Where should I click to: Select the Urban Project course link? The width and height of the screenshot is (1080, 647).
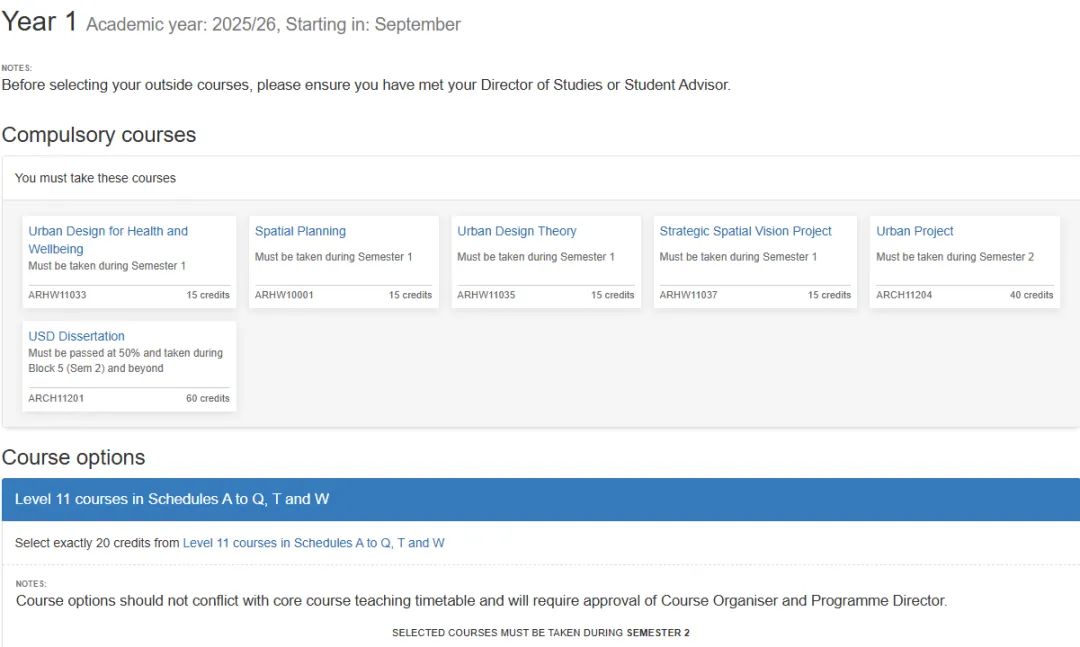pos(915,231)
